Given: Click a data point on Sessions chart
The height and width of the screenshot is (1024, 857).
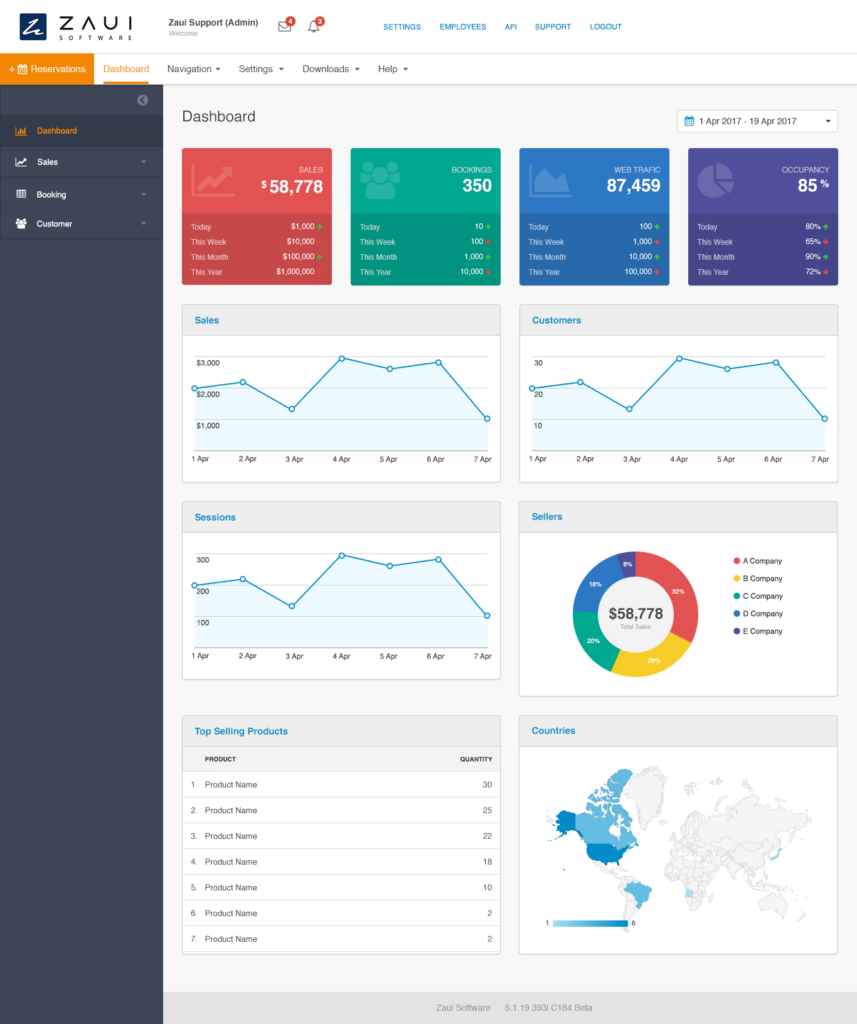Looking at the screenshot, I should 341,555.
